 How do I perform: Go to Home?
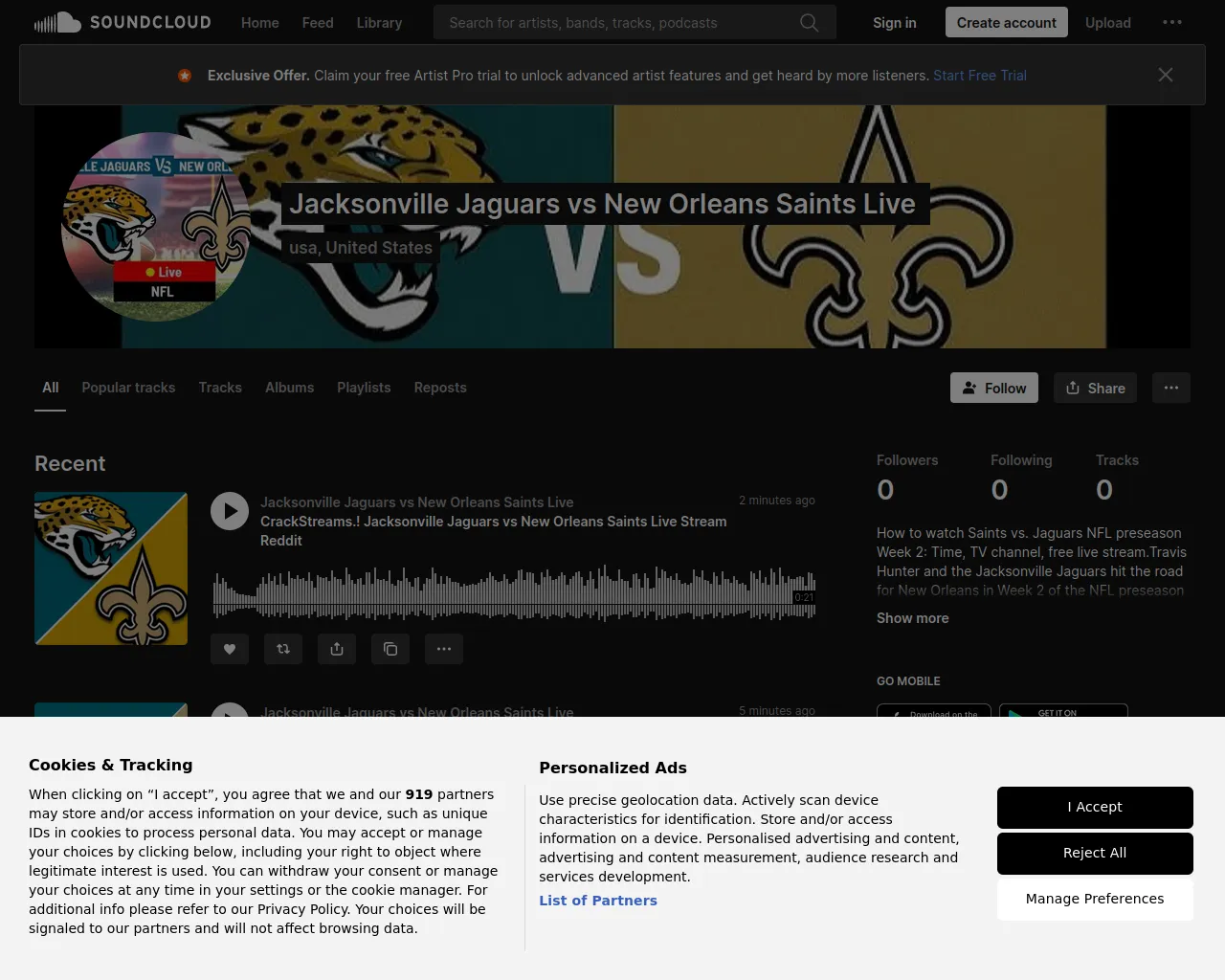[x=260, y=22]
